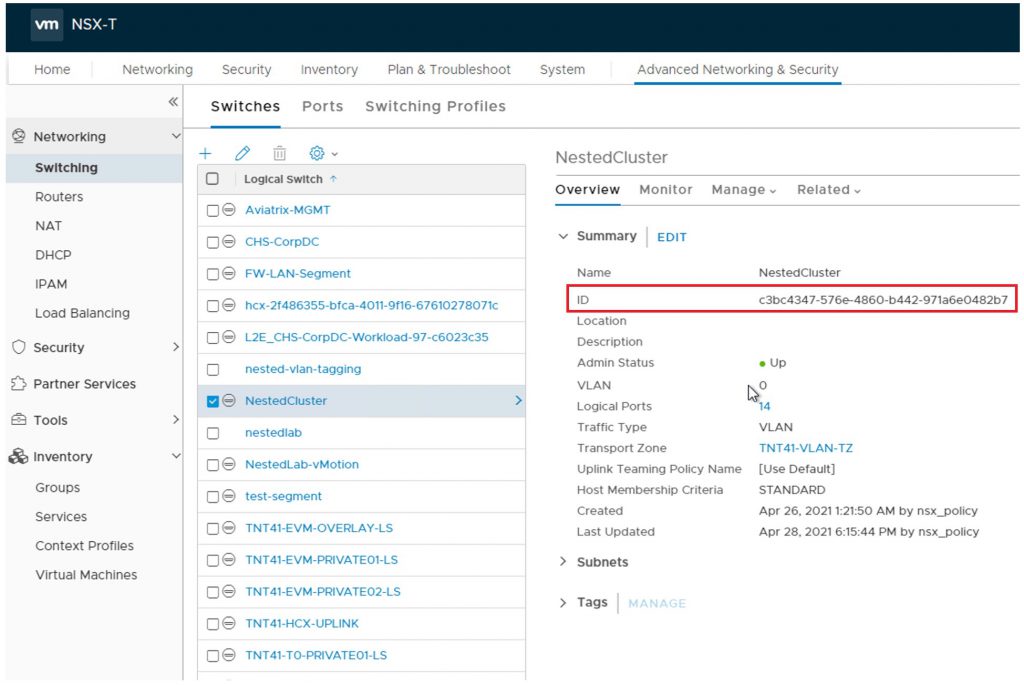Open the gear actions menu above the switch list
The width and height of the screenshot is (1024, 685).
323,153
